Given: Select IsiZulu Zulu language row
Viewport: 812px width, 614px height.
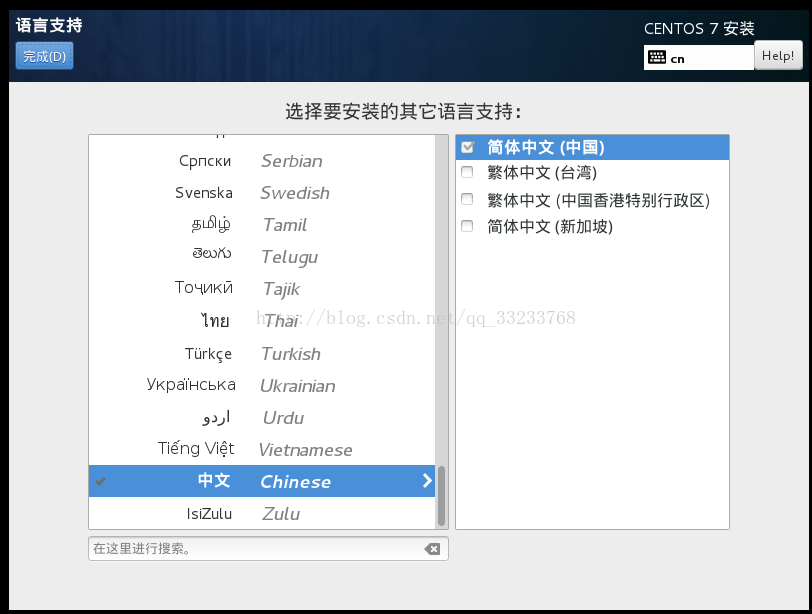Looking at the screenshot, I should 262,514.
